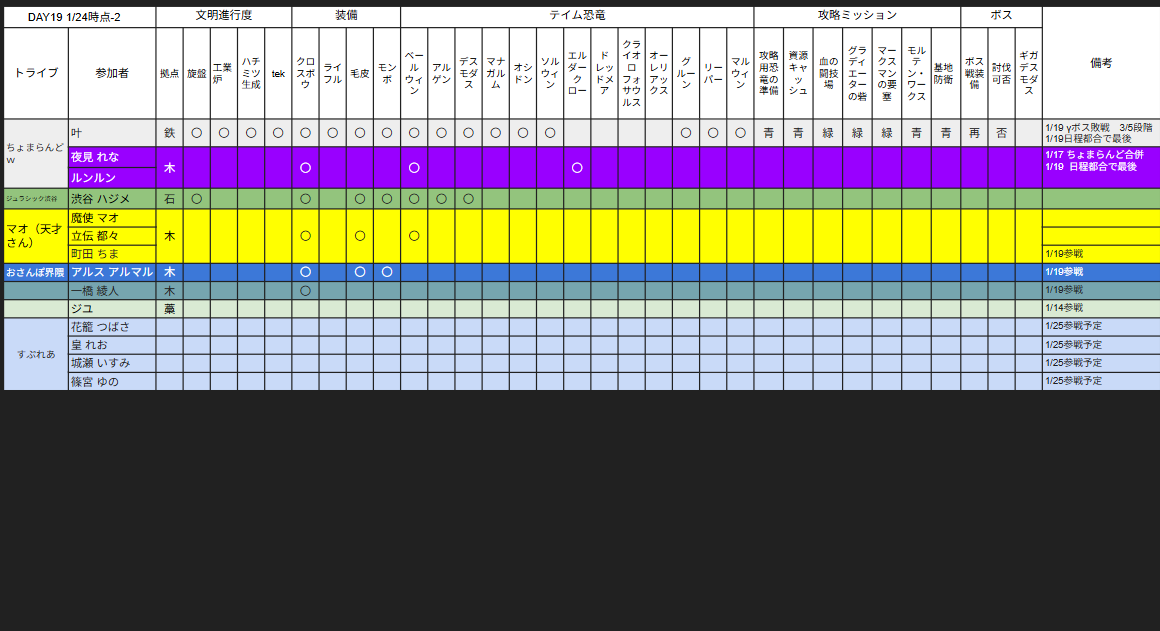Select the '参加者' column header

[x=112, y=73]
